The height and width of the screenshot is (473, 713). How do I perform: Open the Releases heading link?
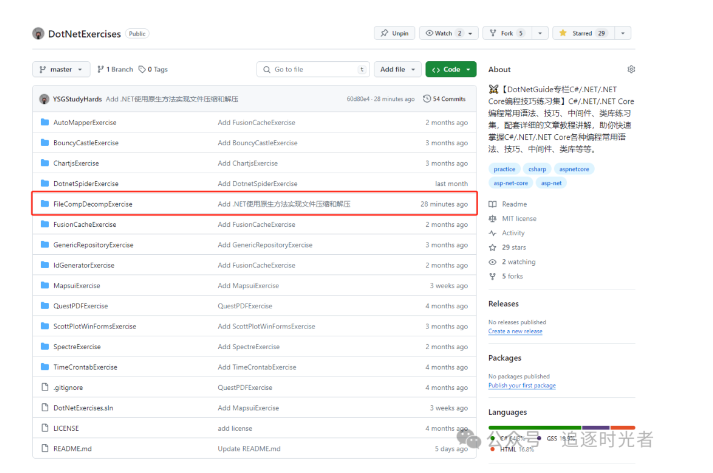503,304
